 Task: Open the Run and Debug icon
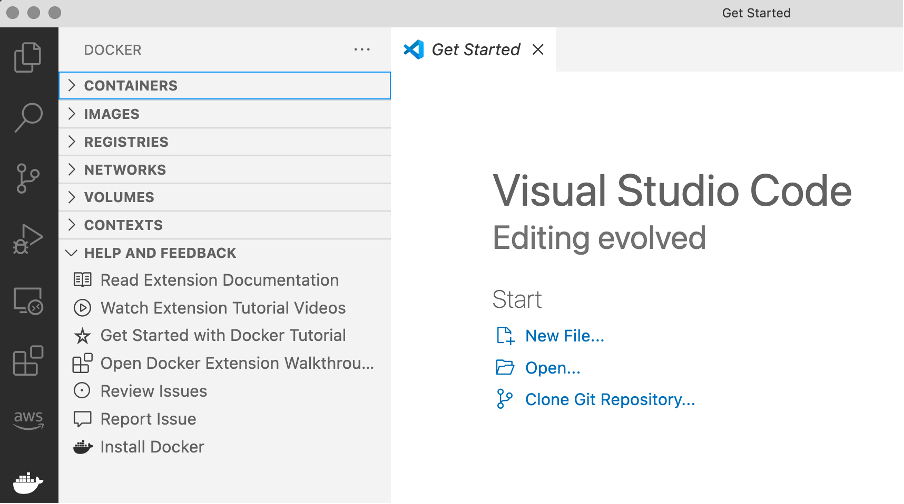click(28, 239)
